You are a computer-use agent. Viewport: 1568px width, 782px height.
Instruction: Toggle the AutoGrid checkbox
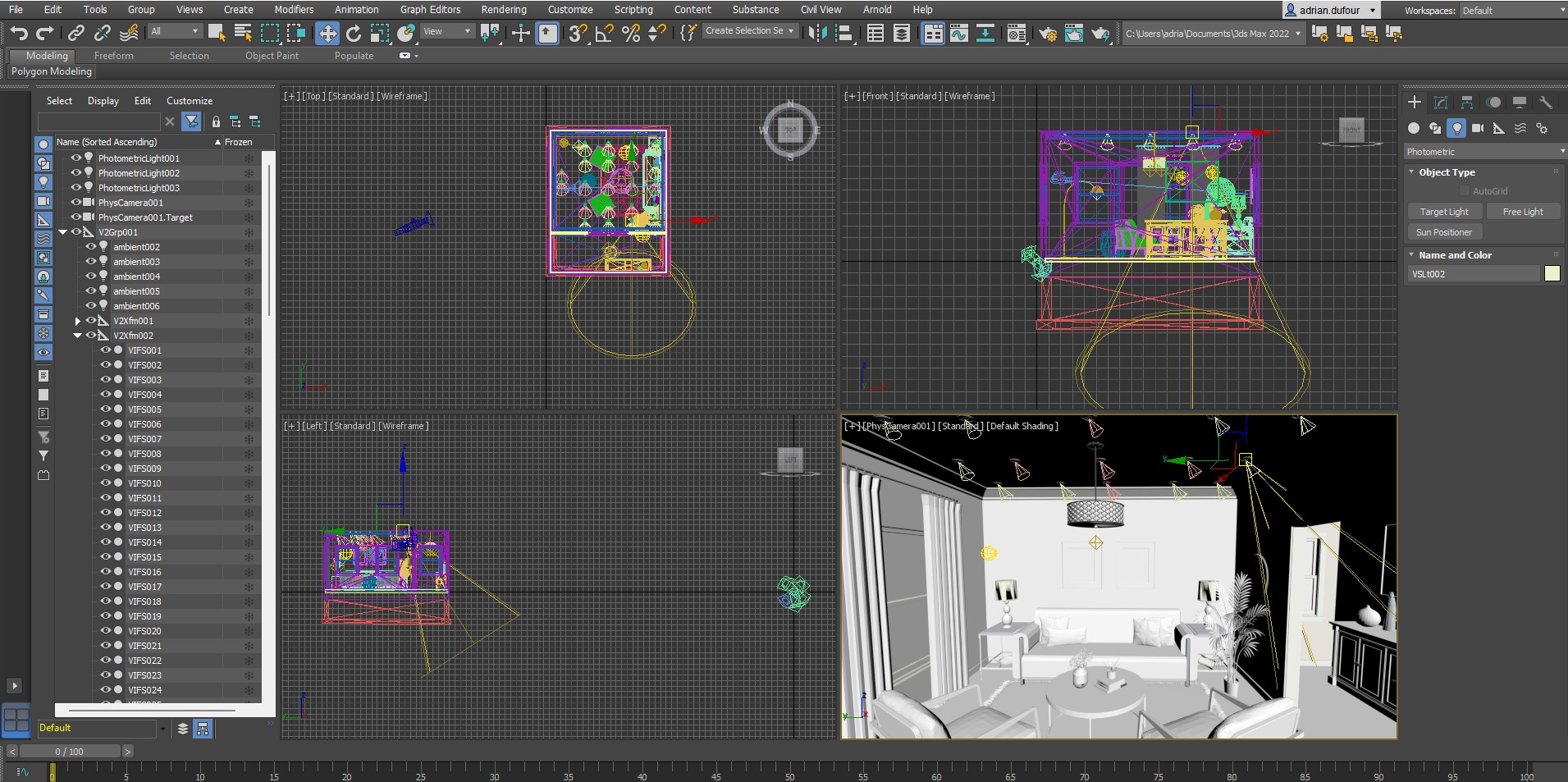click(x=1465, y=191)
